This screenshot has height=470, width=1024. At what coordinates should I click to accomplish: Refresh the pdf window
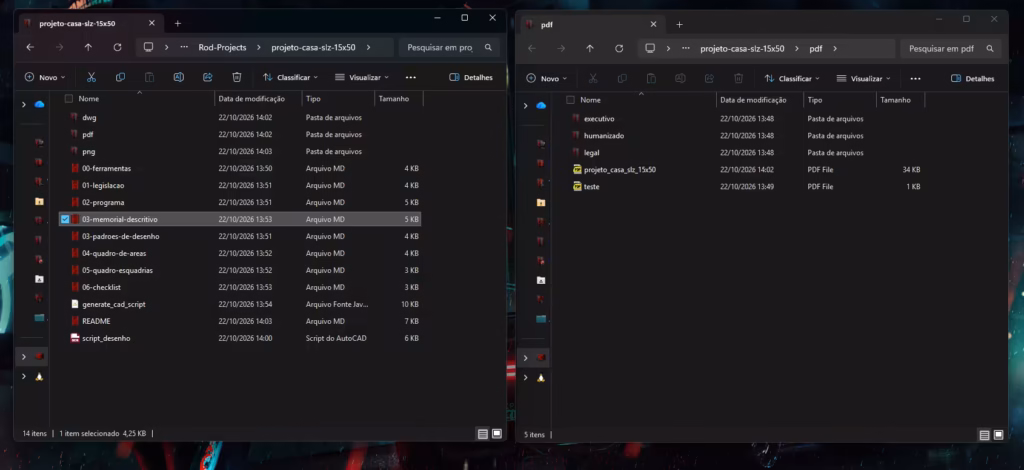[619, 48]
